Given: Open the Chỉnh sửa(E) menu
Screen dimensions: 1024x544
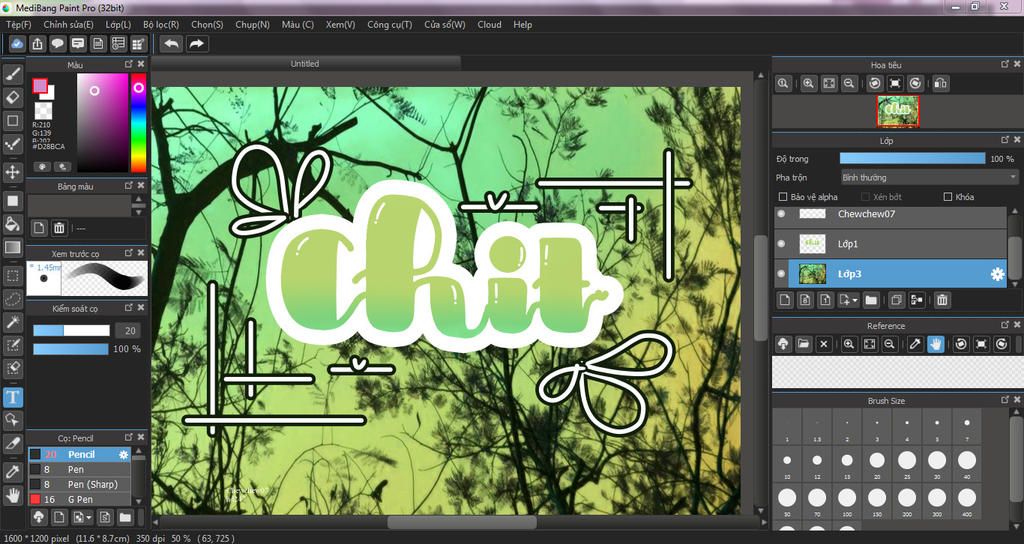Looking at the screenshot, I should [x=69, y=24].
